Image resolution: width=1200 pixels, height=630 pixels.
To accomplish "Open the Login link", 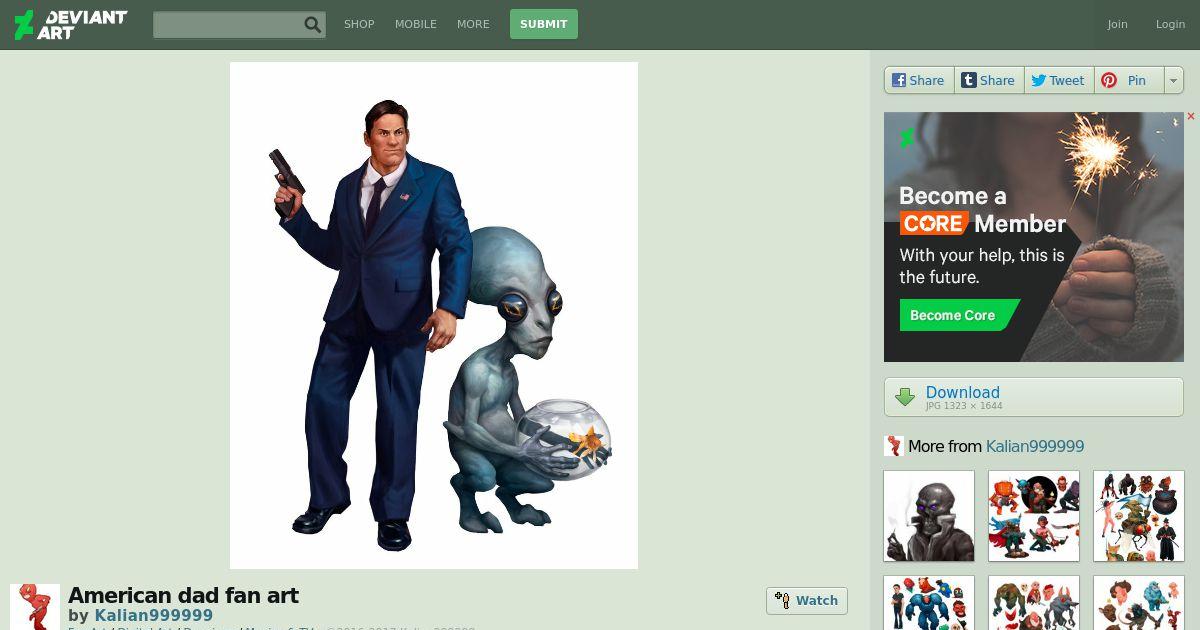I will (1170, 24).
